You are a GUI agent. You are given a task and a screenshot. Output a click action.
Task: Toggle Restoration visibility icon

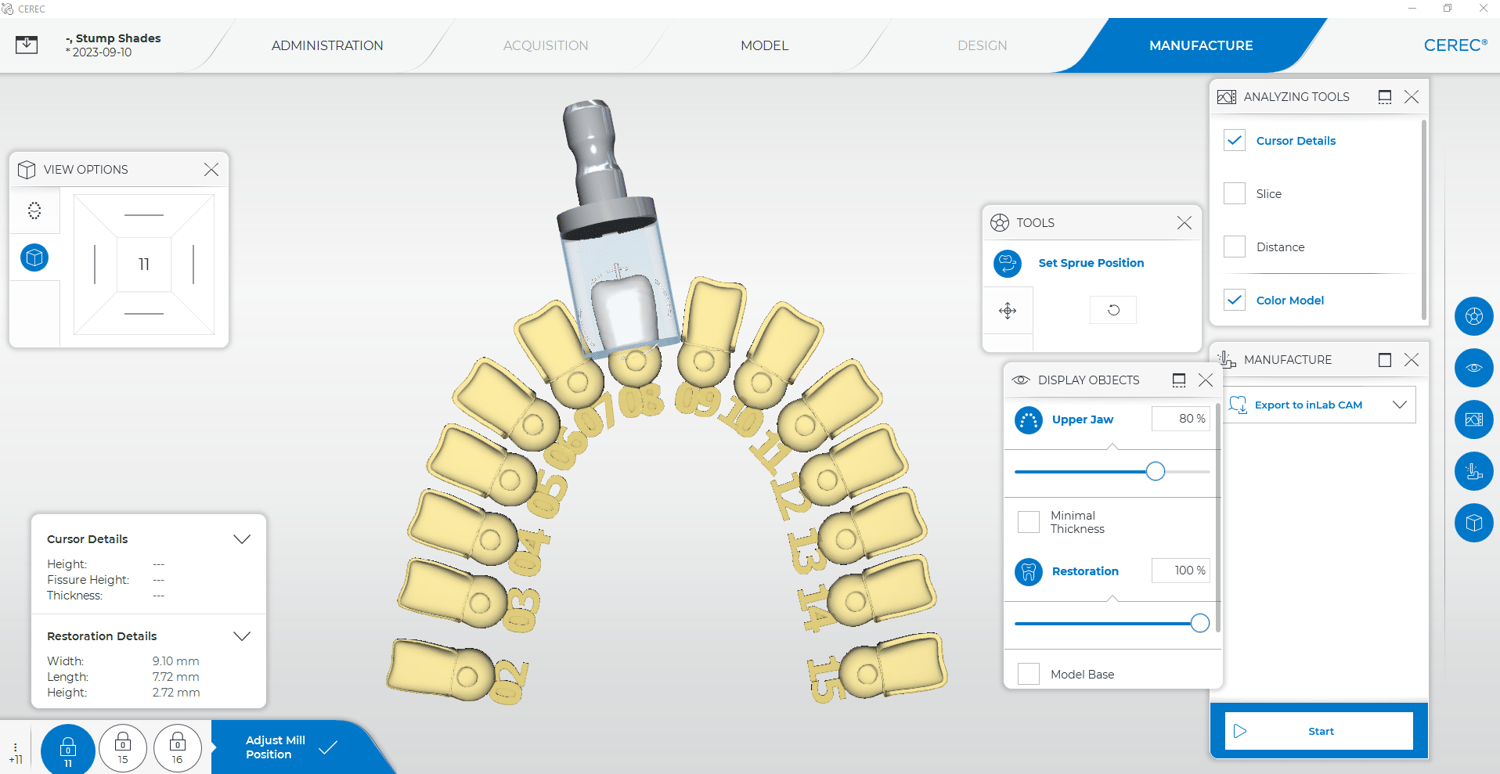pos(1028,572)
